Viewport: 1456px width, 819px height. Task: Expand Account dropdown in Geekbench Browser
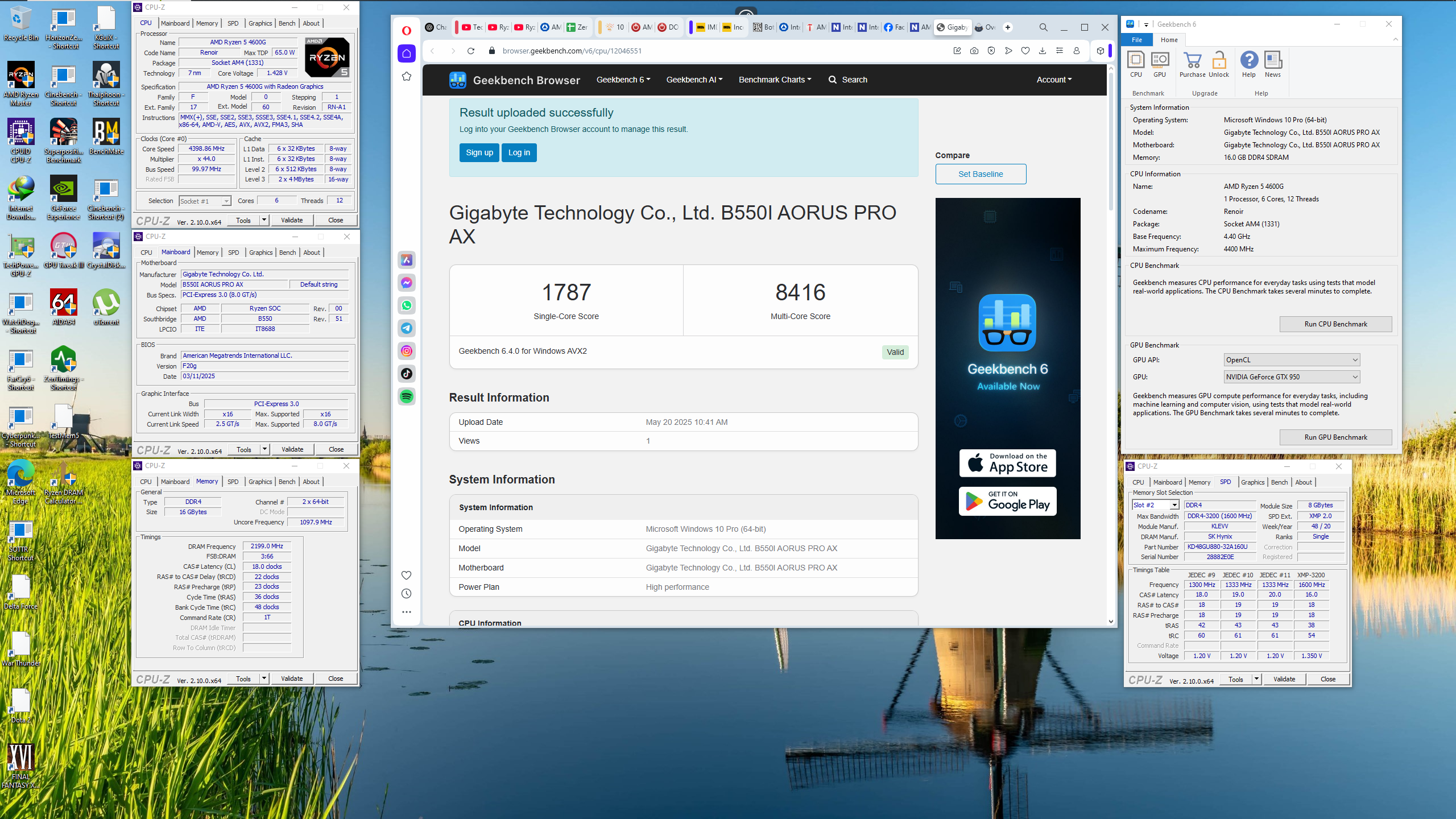click(1054, 80)
